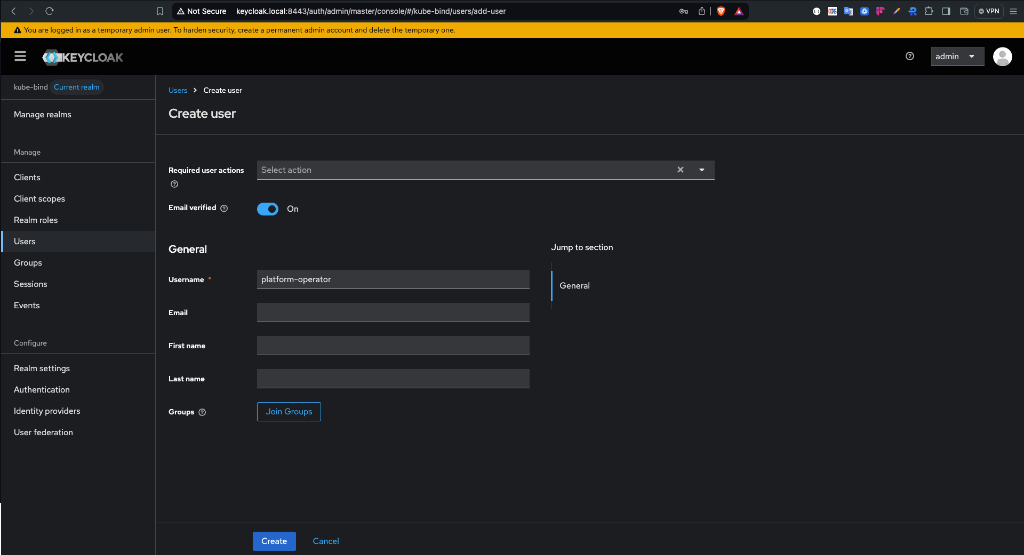Click the Current realm badge

click(x=76, y=87)
